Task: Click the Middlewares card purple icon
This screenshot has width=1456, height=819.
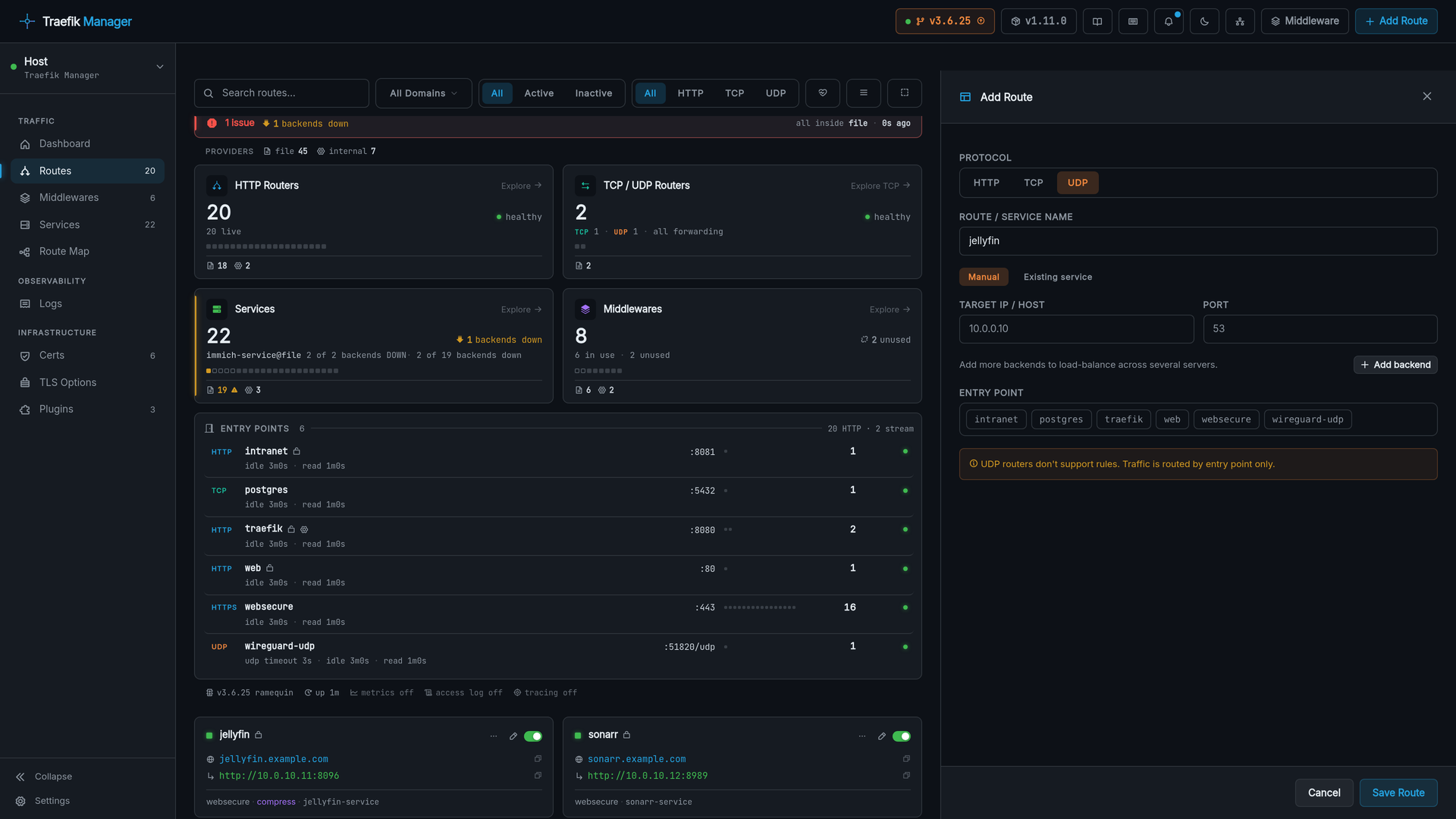Action: (x=585, y=309)
